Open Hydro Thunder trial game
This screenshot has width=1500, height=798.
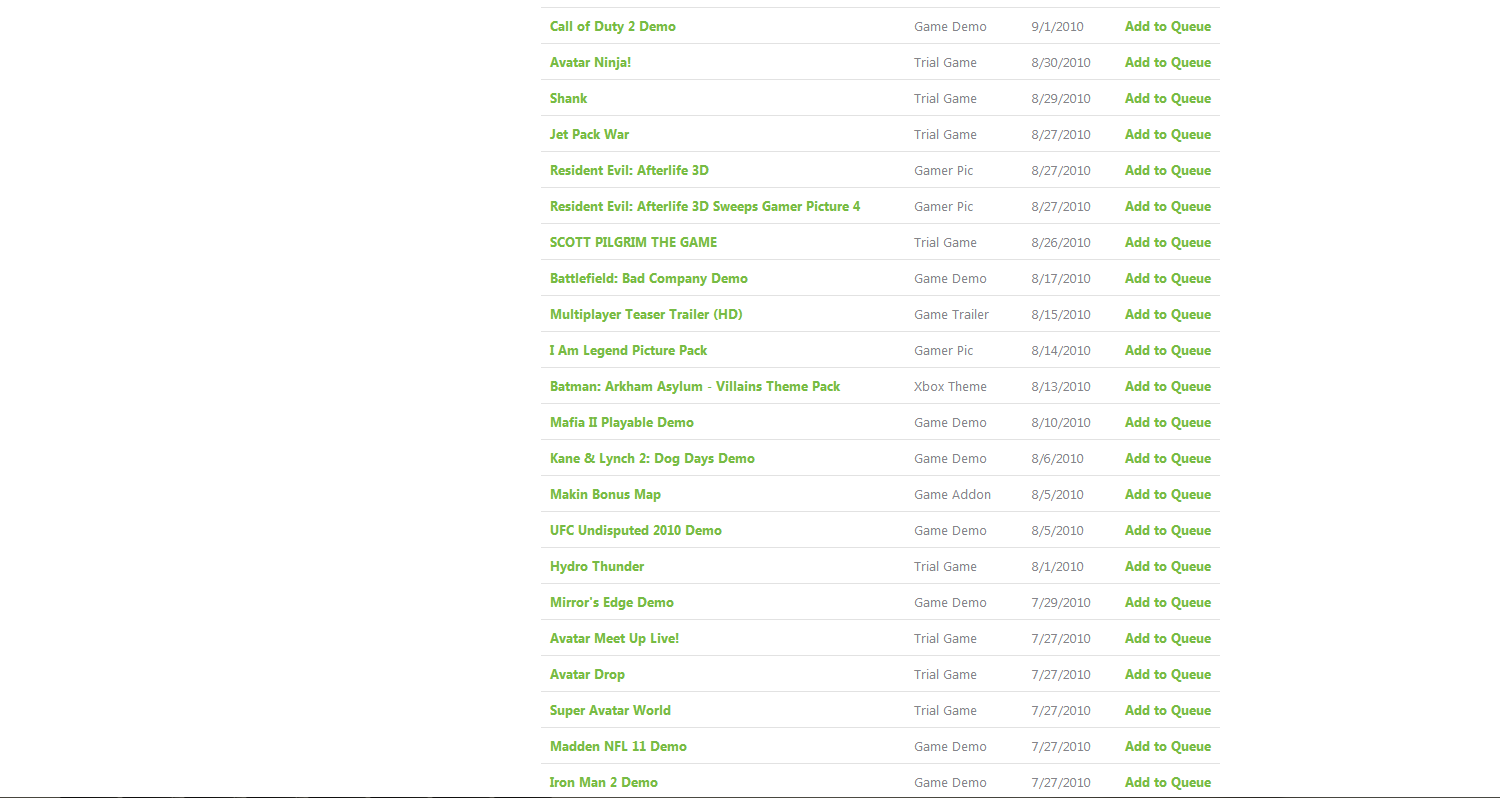pos(597,567)
